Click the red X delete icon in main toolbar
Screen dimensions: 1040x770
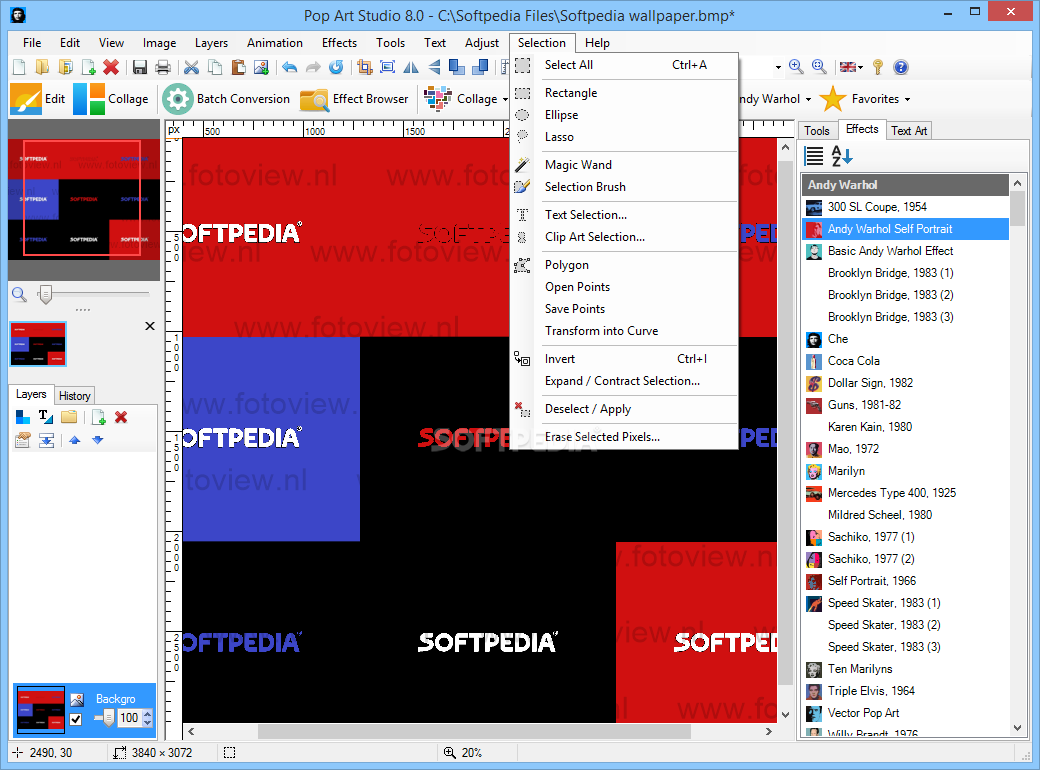[111, 67]
